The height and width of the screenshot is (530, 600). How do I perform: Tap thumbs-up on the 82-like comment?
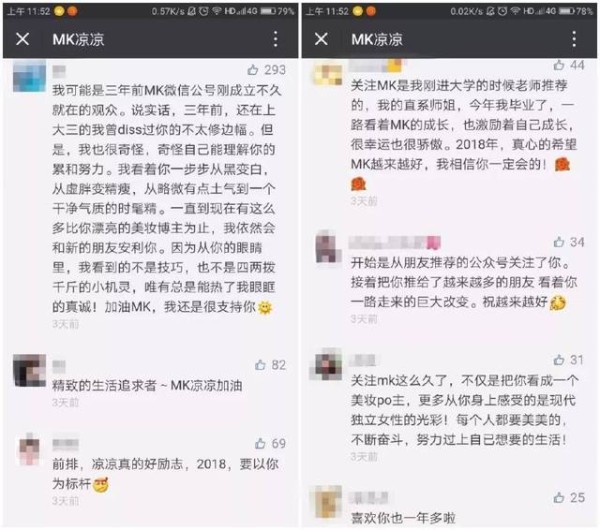pos(260,365)
